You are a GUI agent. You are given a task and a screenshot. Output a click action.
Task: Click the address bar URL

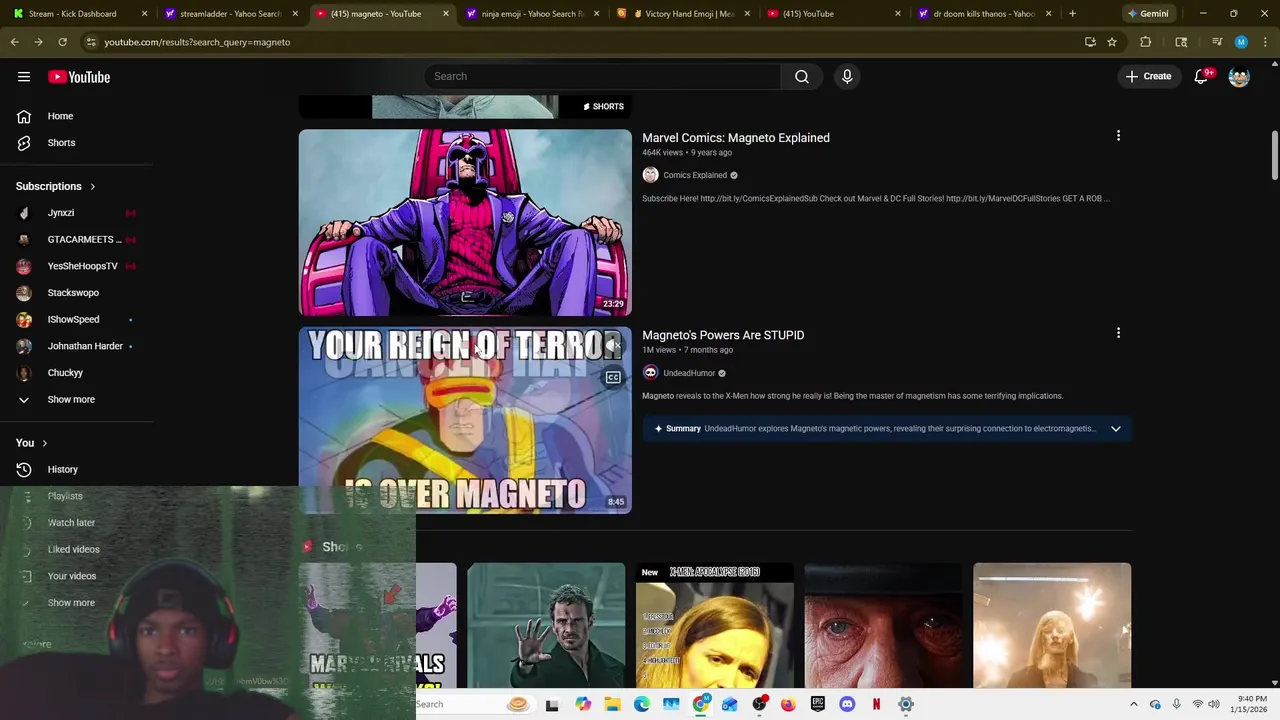(x=197, y=42)
